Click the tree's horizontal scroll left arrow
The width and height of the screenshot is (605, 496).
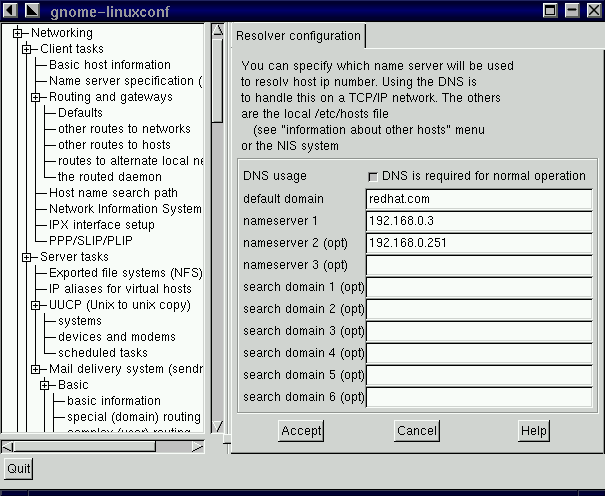(x=7, y=445)
